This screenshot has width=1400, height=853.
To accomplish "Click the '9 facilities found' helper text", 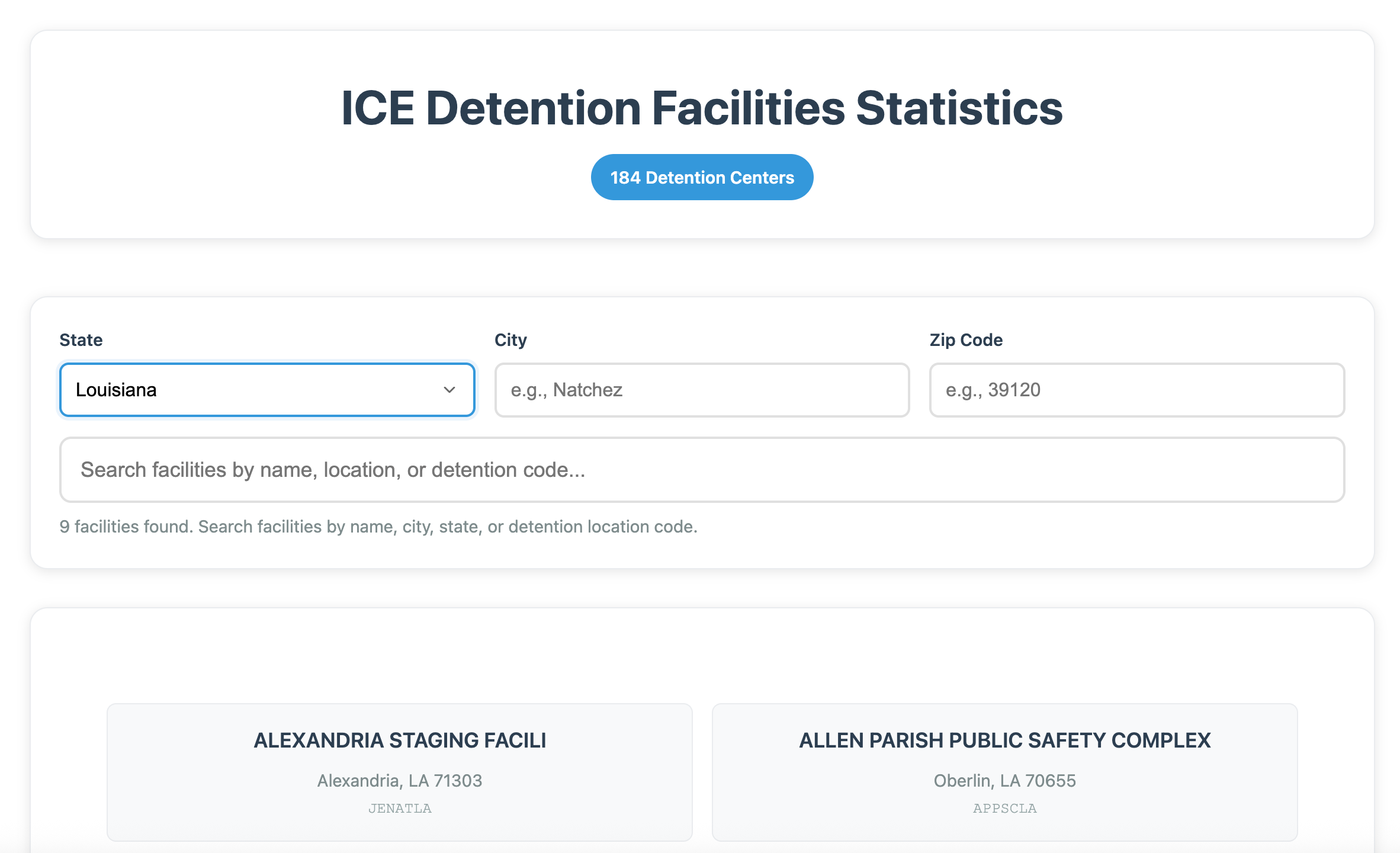I will click(378, 527).
